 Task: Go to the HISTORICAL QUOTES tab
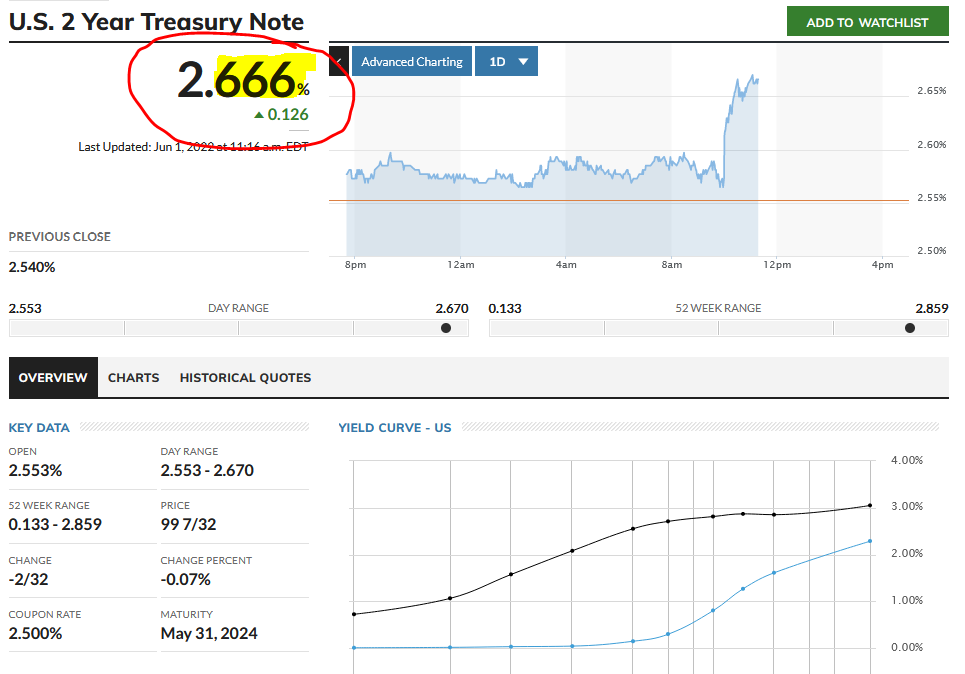pos(246,377)
